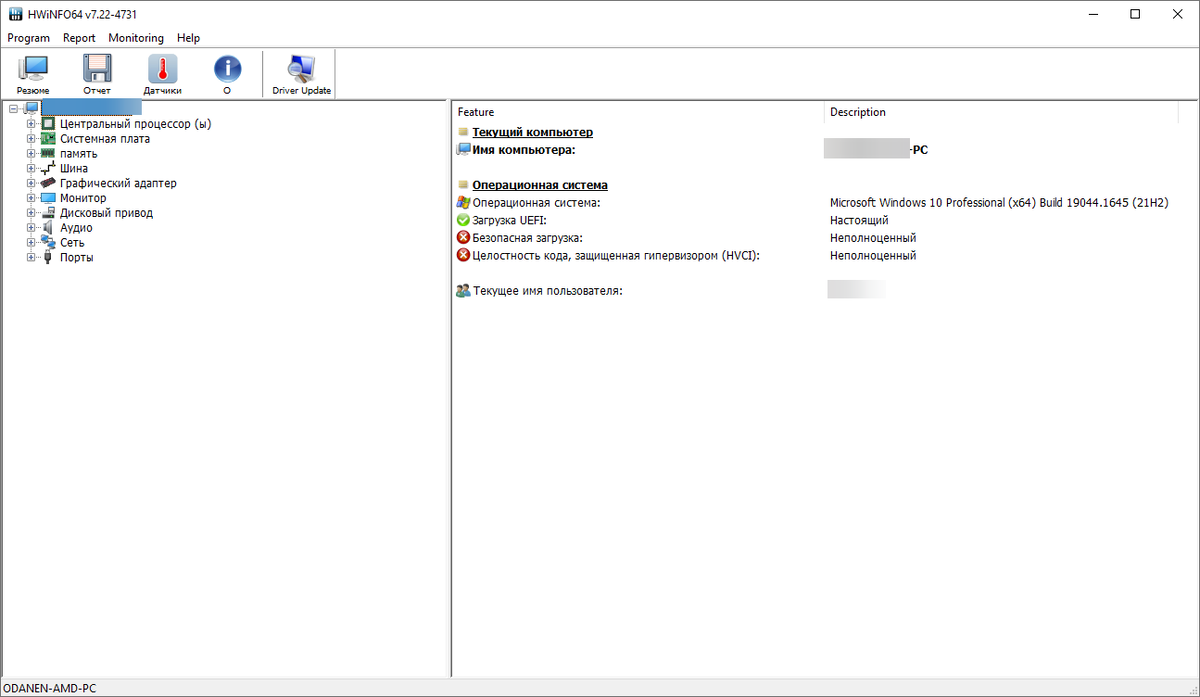Click the О about info icon
The image size is (1200, 697).
click(x=227, y=75)
